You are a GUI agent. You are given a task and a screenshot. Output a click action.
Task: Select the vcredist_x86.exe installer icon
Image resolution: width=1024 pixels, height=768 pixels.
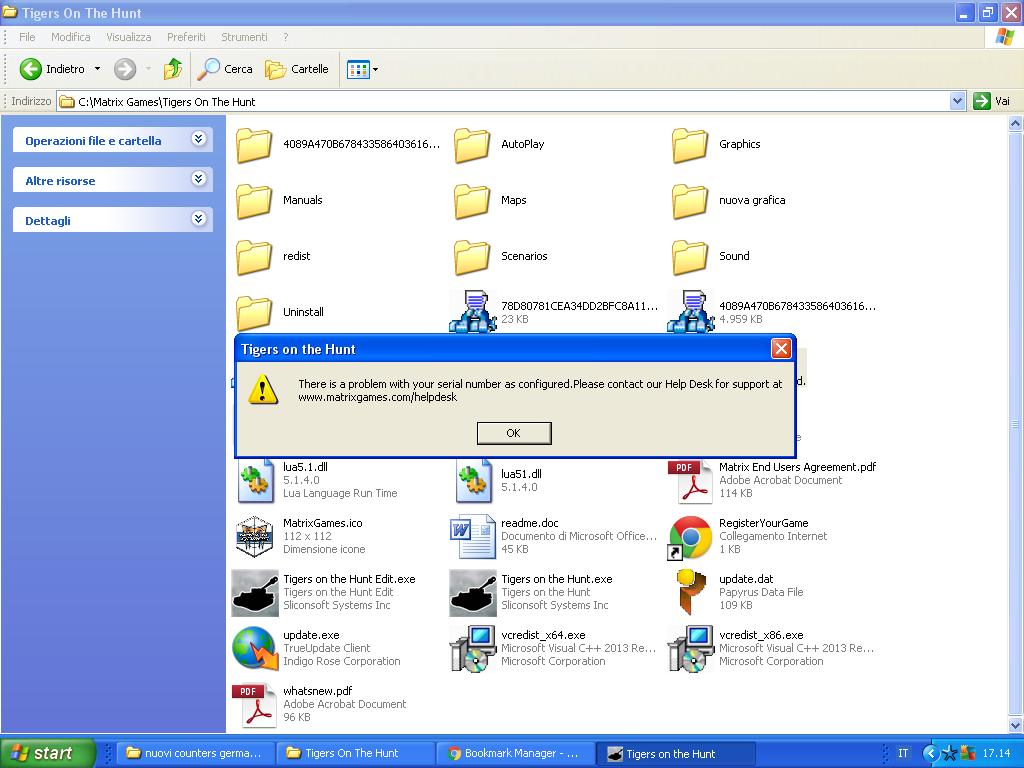[691, 648]
